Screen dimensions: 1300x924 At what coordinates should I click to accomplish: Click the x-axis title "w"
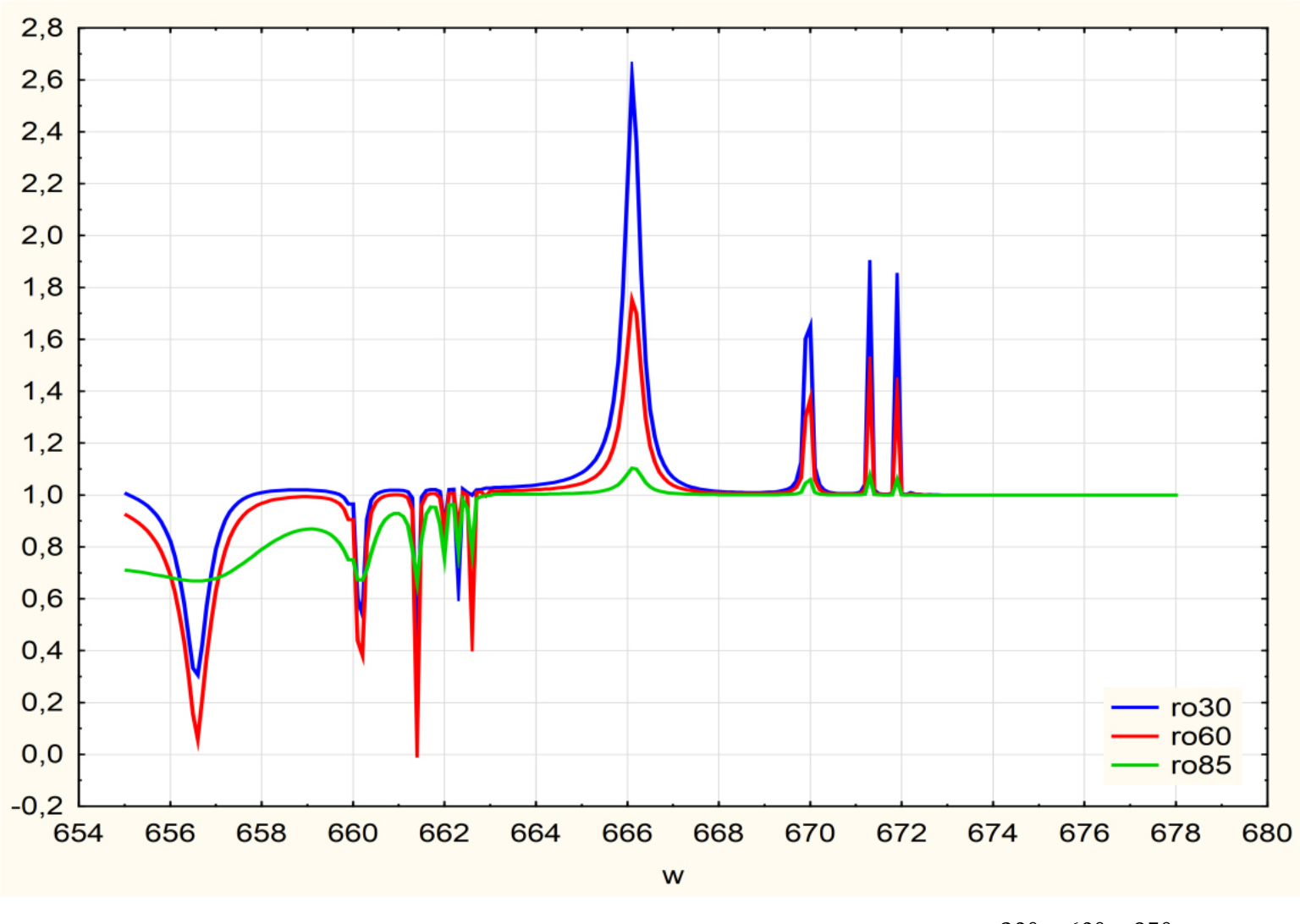[673, 876]
